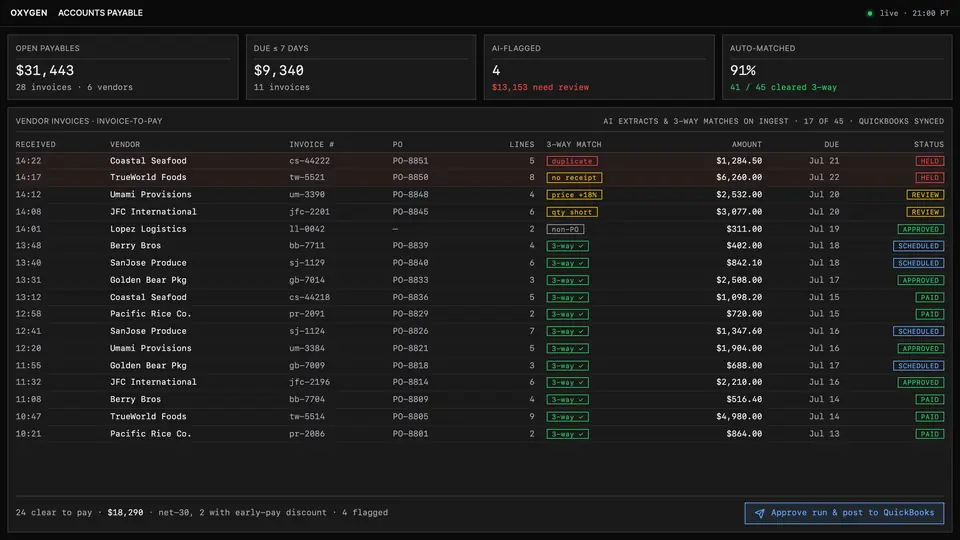Image resolution: width=960 pixels, height=540 pixels.
Task: Click the duplicate badge on cs-44222
Action: 572,161
